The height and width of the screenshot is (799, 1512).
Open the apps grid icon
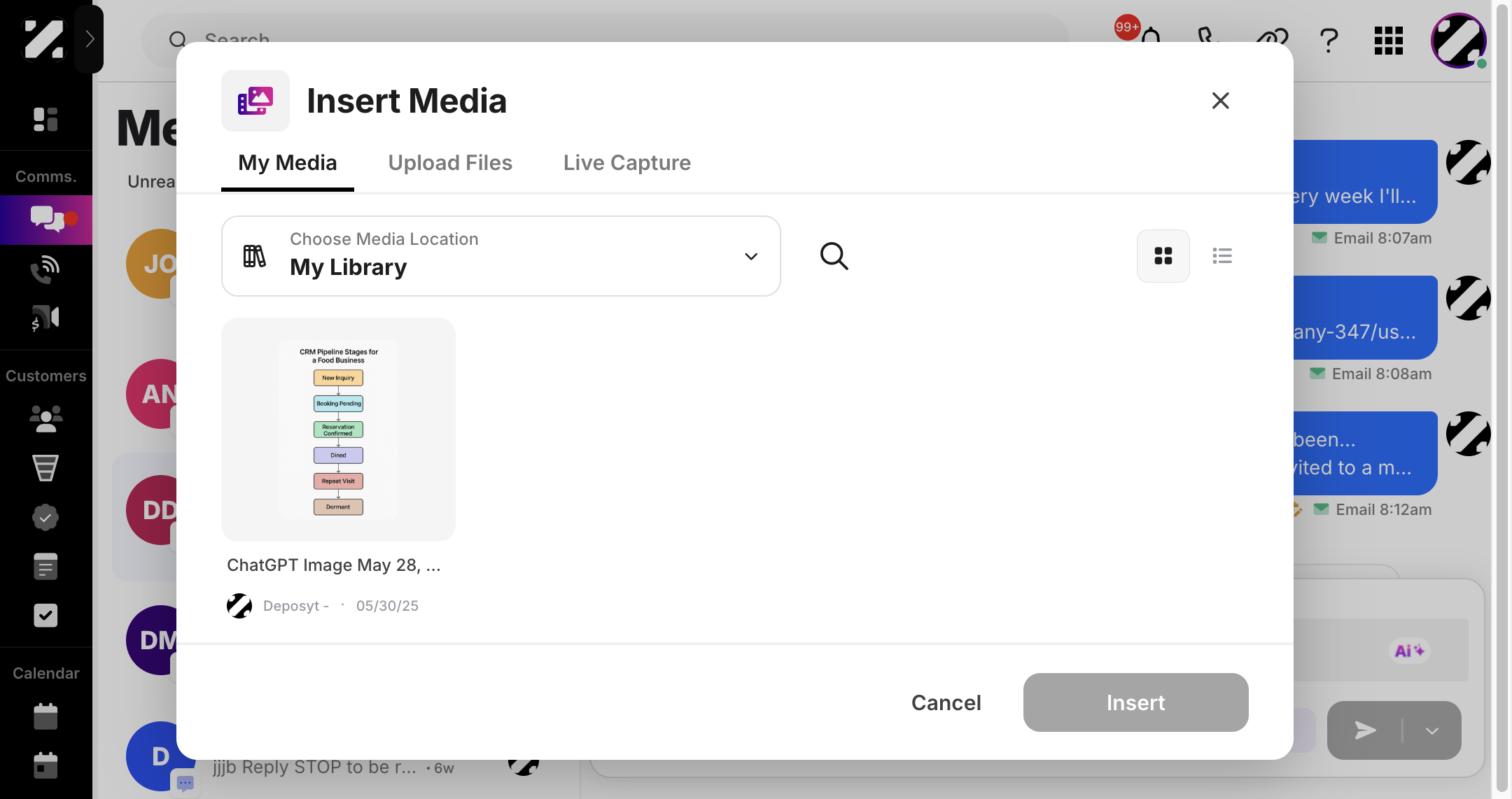click(x=1389, y=41)
